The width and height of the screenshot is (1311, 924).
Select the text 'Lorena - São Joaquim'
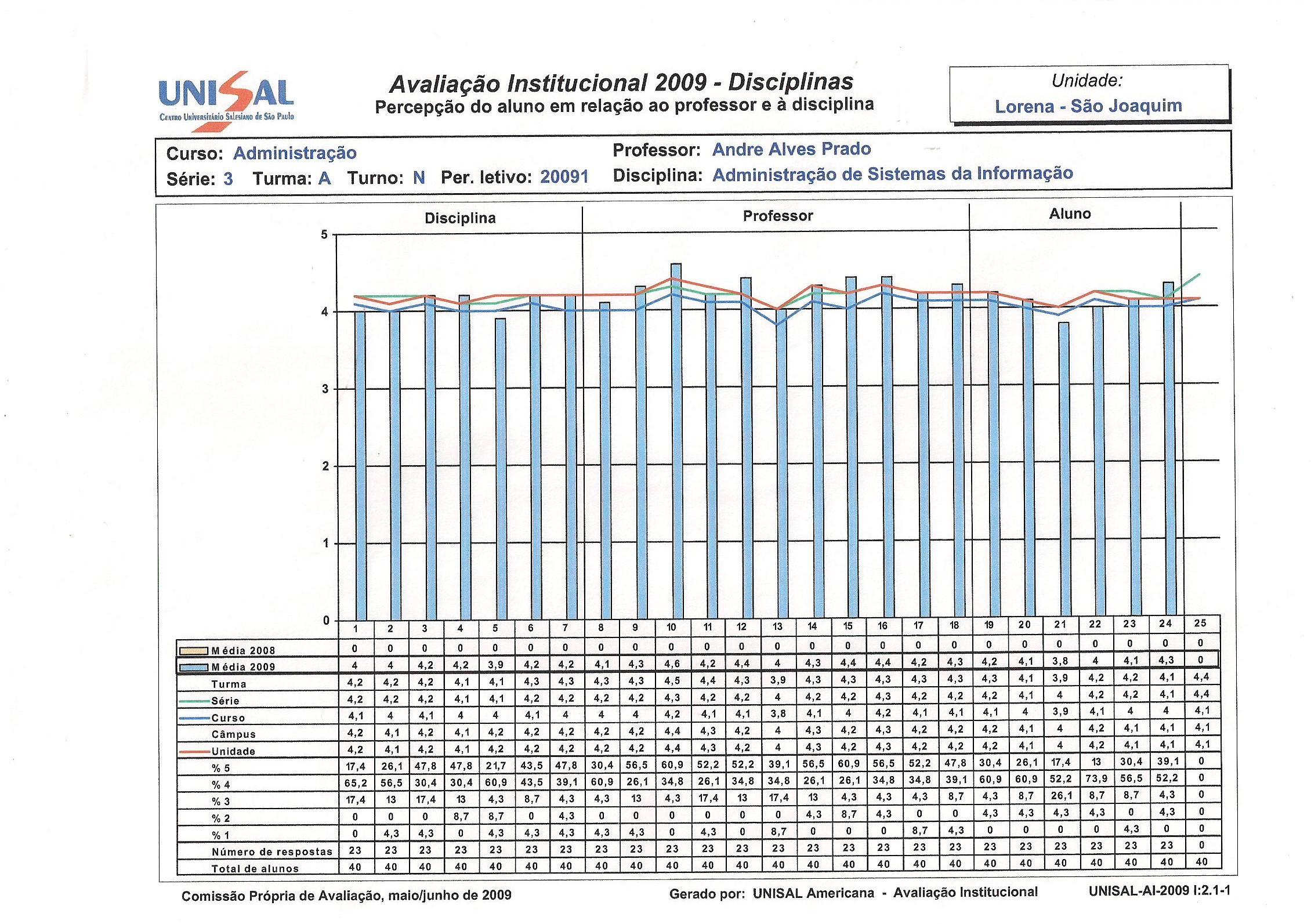point(1088,106)
